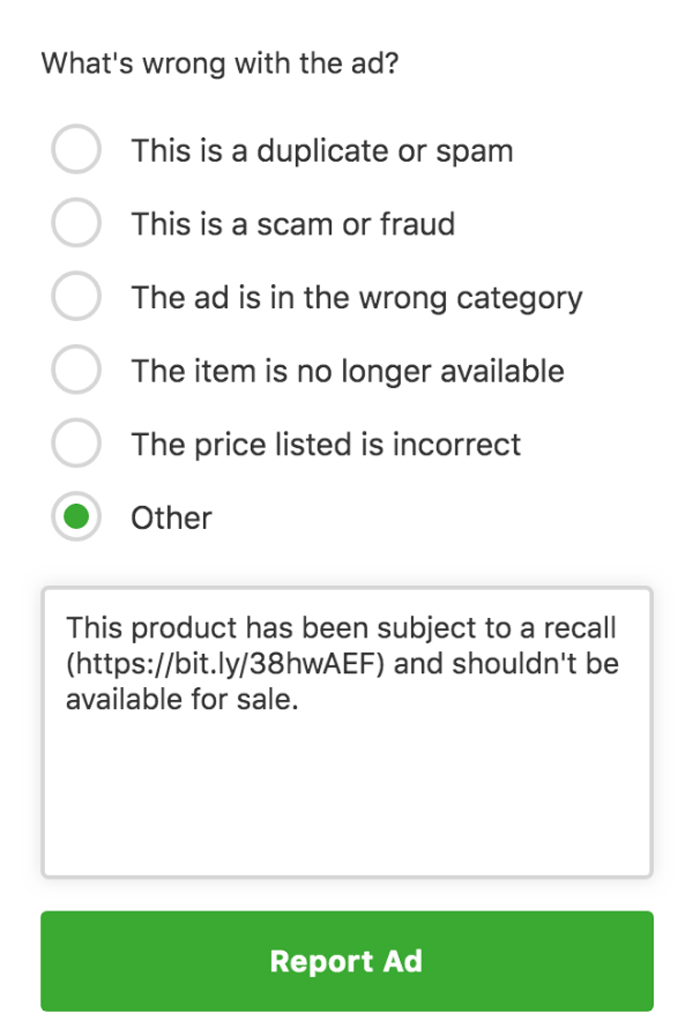Click the 'This is a duplicate or spam' label text
The image size is (700, 1021).
(x=322, y=151)
